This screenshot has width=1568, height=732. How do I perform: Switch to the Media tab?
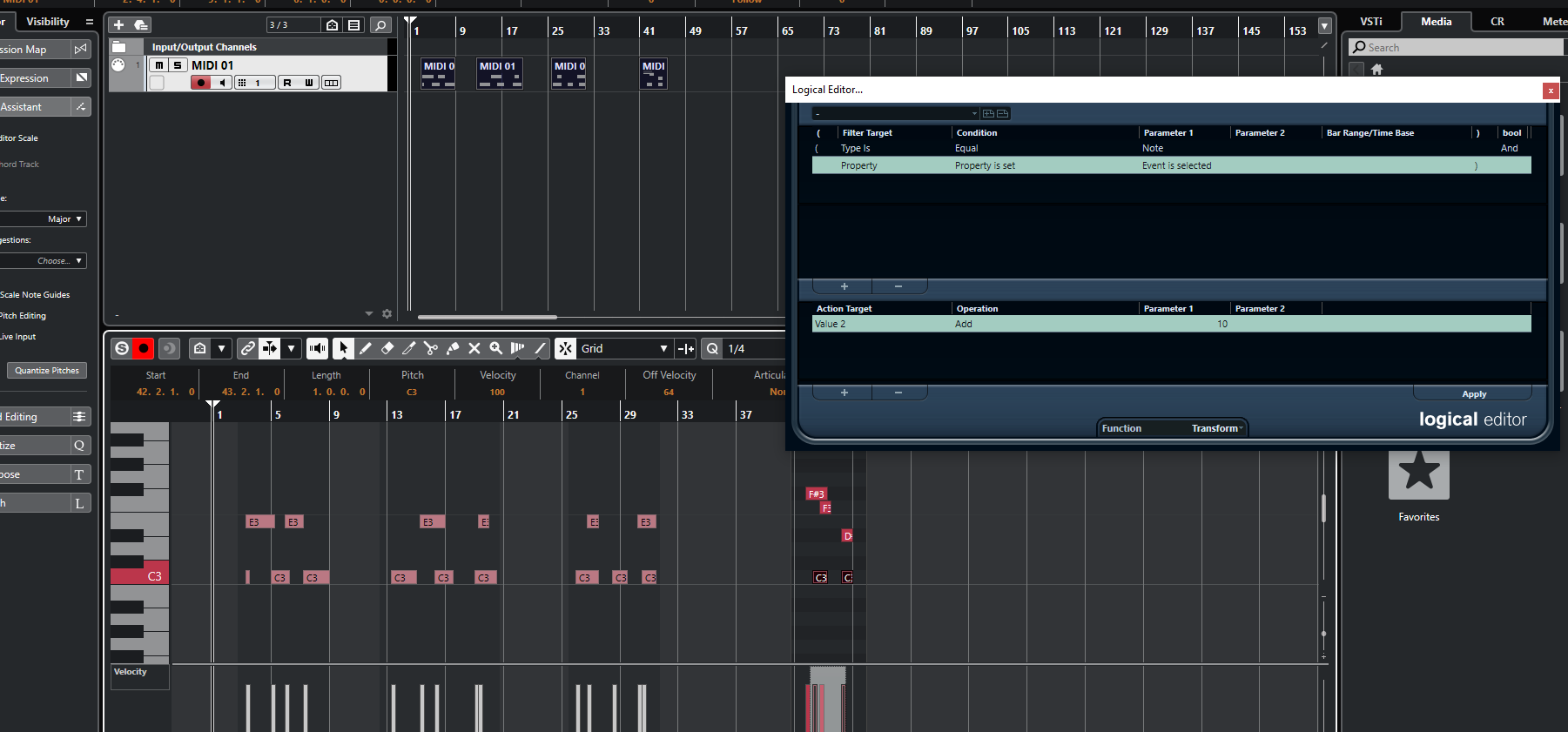coord(1437,22)
